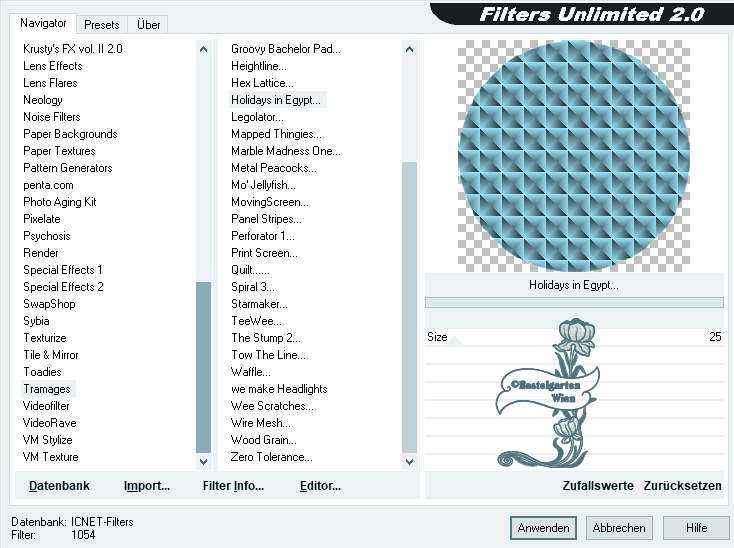734x548 pixels.
Task: Select Holidays in Egypt... filter in list
Action: coord(276,100)
